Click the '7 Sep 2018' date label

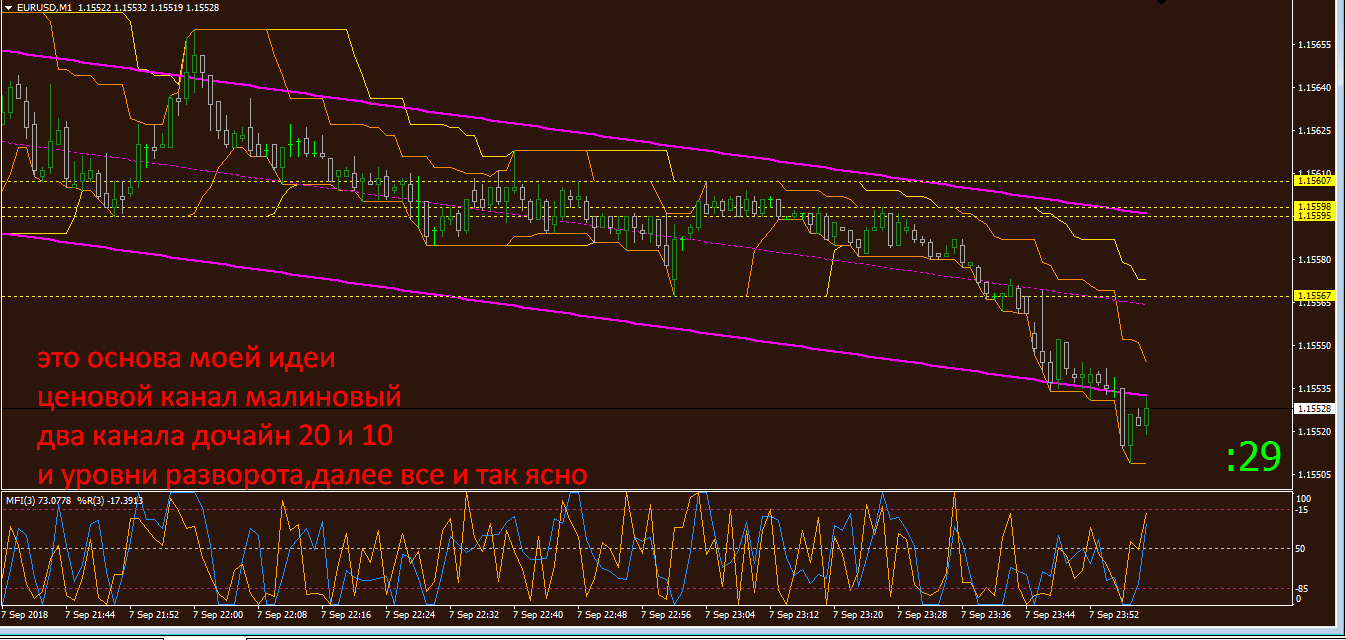coord(27,615)
